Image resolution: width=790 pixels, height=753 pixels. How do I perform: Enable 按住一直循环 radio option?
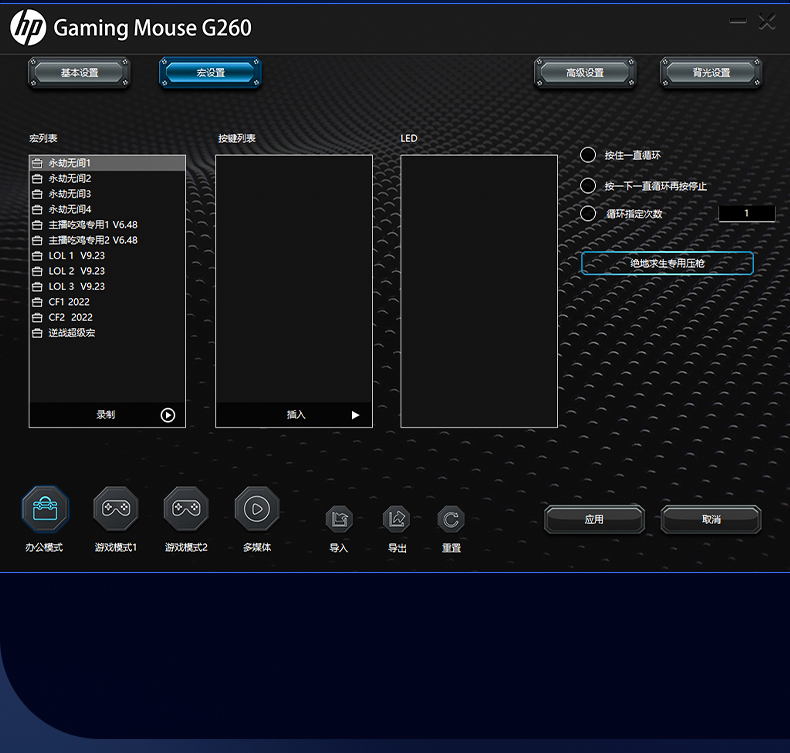point(588,155)
